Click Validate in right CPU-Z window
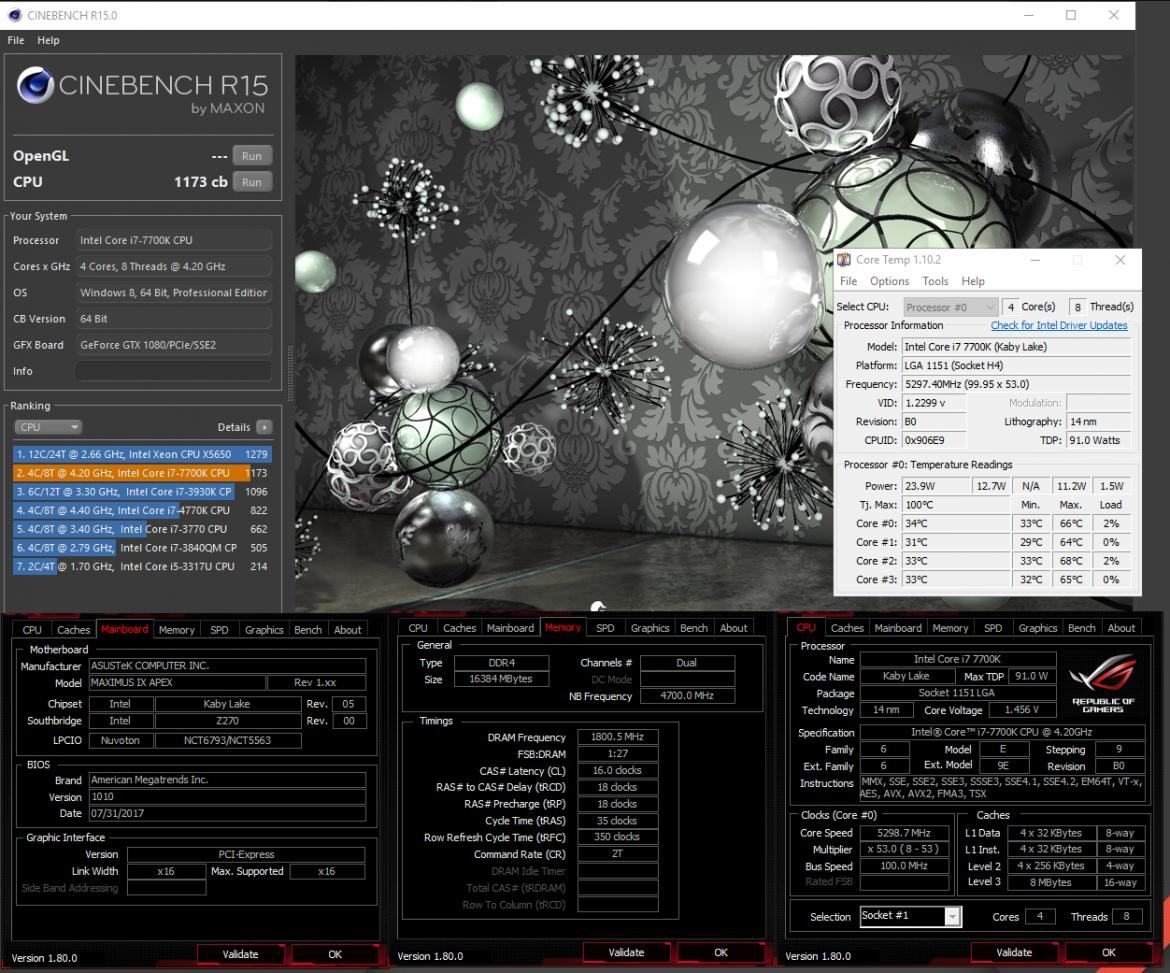 tap(1014, 953)
